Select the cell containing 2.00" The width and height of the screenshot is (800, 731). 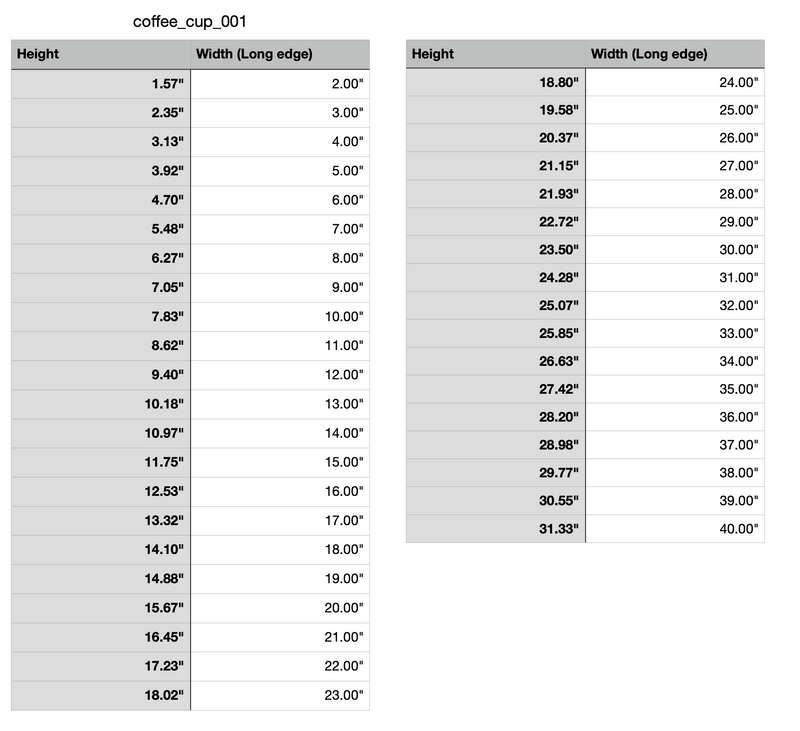pos(280,84)
